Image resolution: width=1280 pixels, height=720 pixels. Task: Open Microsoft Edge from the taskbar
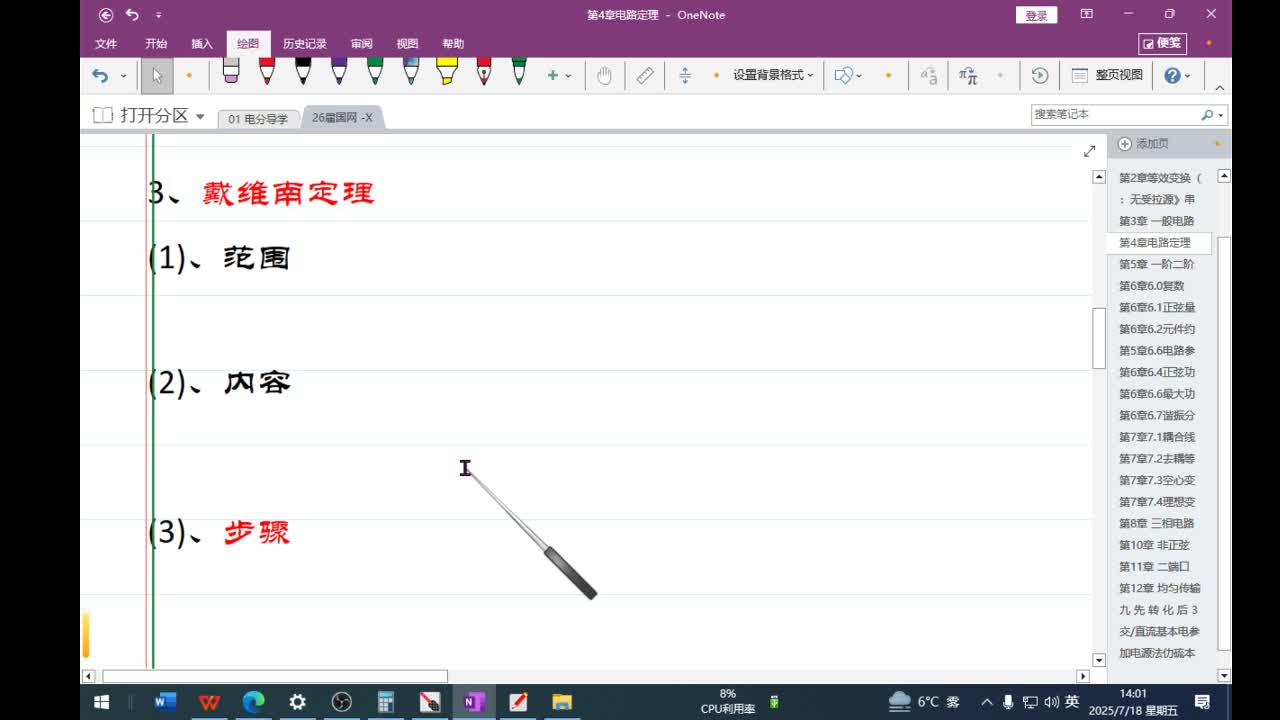point(253,702)
